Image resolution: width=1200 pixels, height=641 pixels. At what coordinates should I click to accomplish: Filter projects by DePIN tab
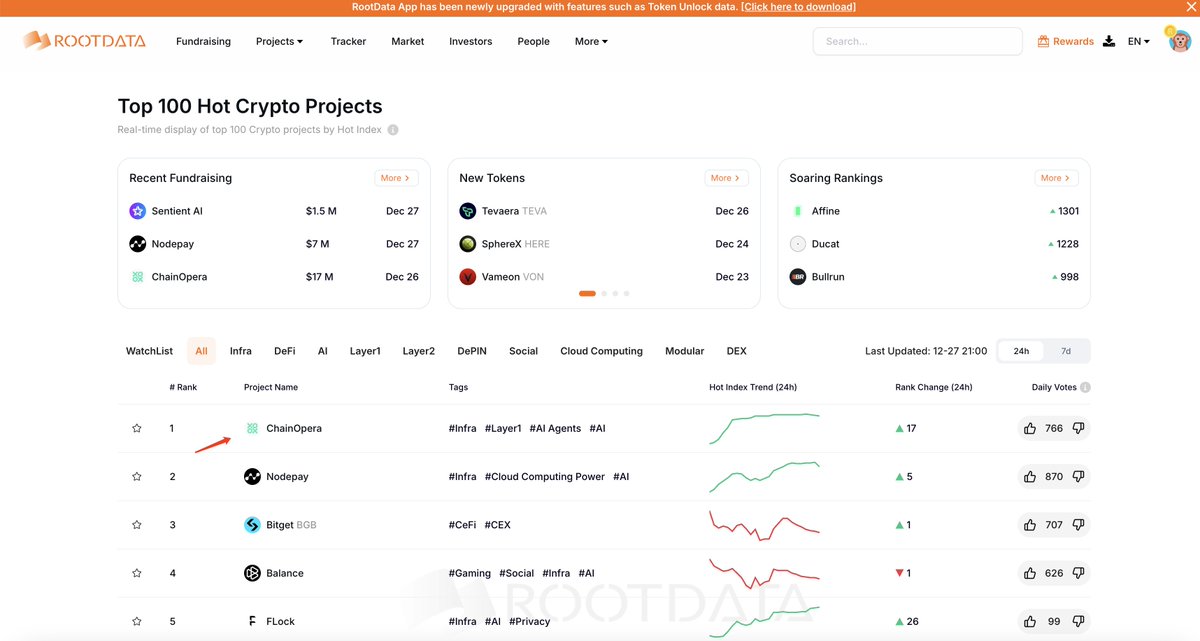click(x=472, y=351)
